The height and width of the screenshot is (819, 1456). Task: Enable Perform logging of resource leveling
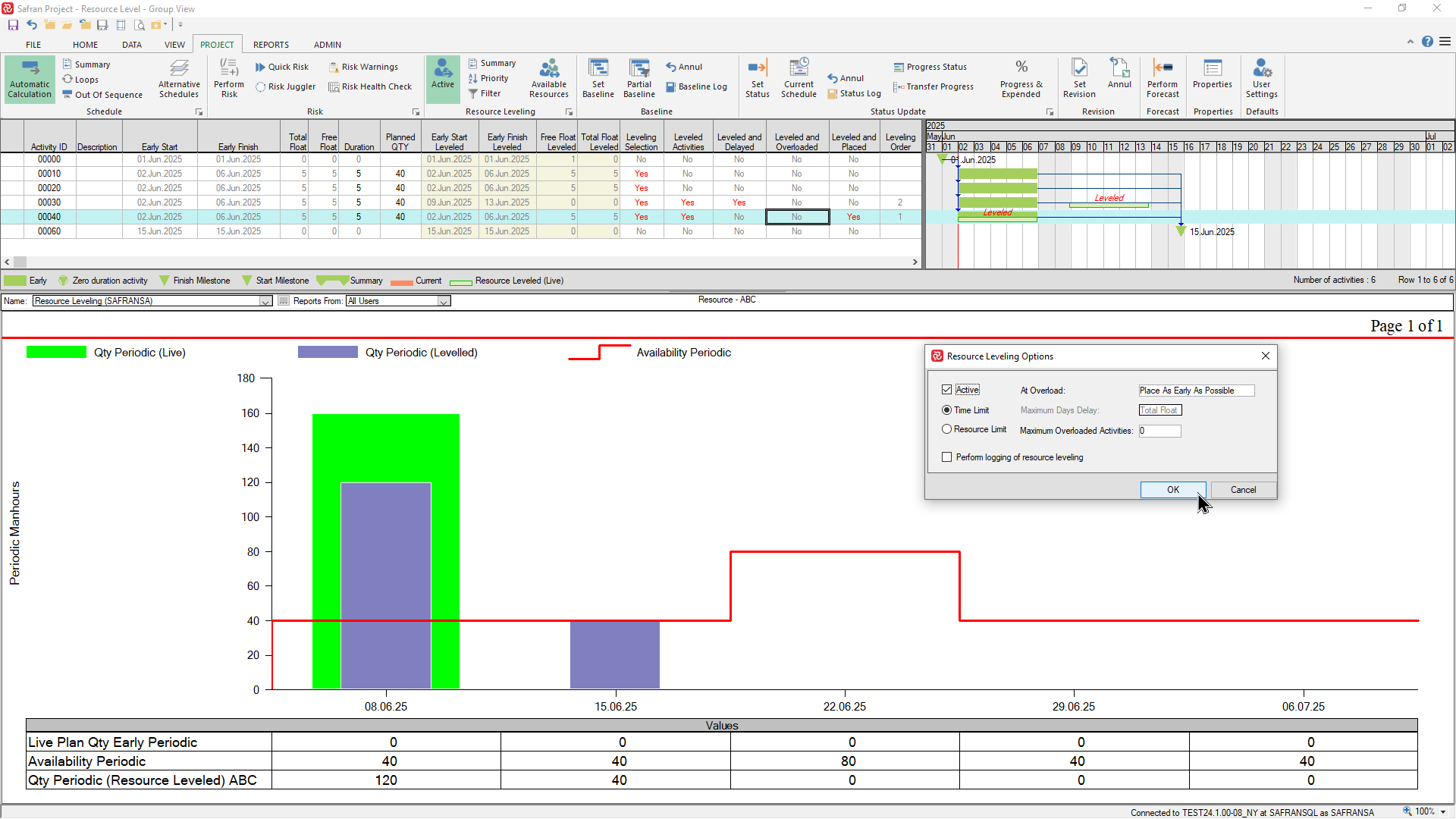pos(946,457)
